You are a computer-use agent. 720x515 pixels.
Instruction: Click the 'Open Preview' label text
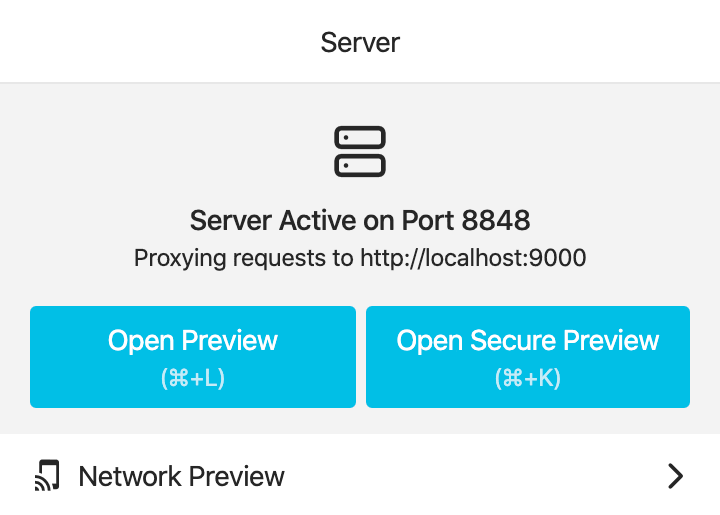(193, 341)
